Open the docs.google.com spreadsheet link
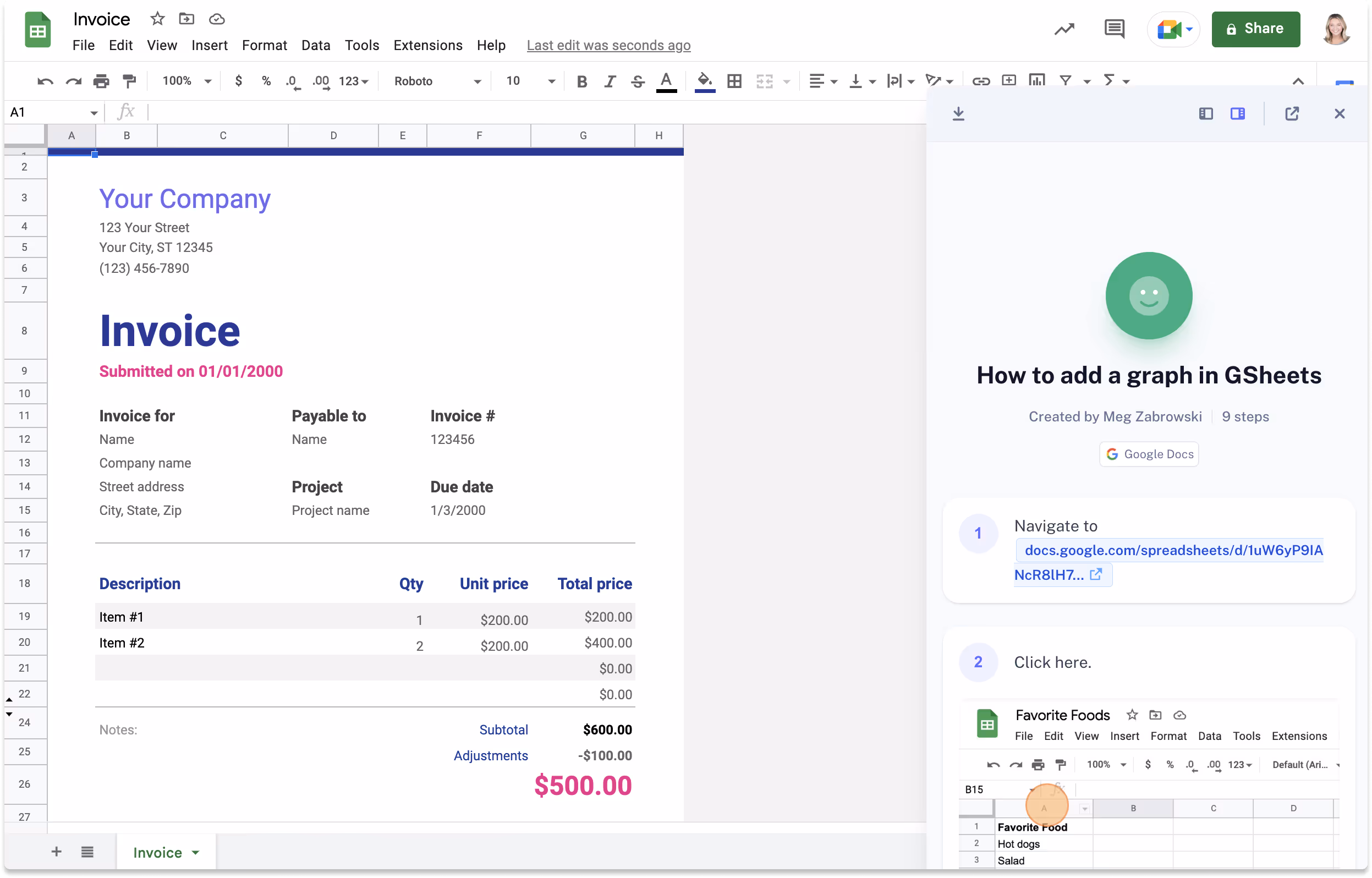 [x=1168, y=551]
